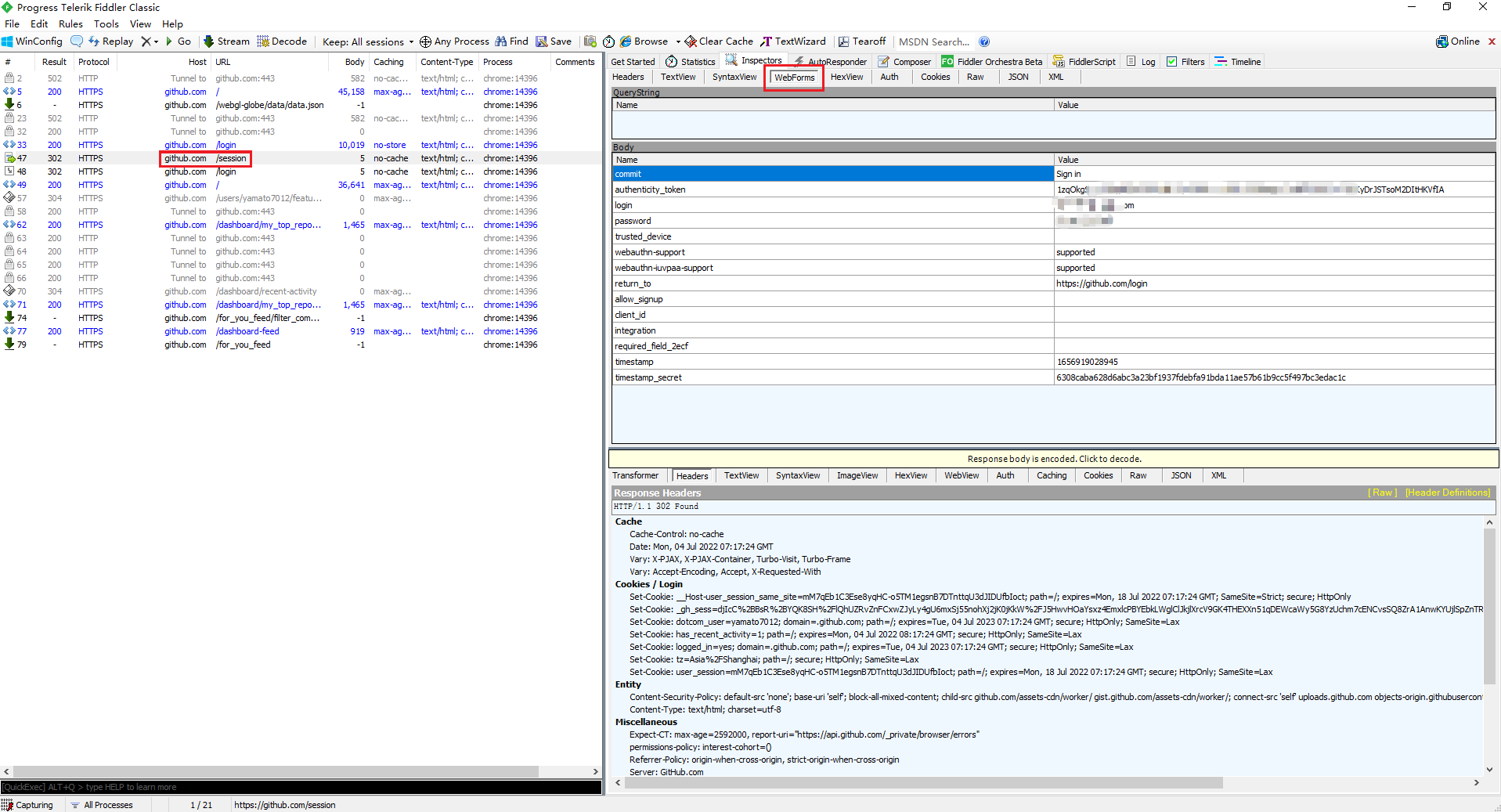Screen dimensions: 1501x812
Task: Click the comment speech bubble icon
Action: 76,42
